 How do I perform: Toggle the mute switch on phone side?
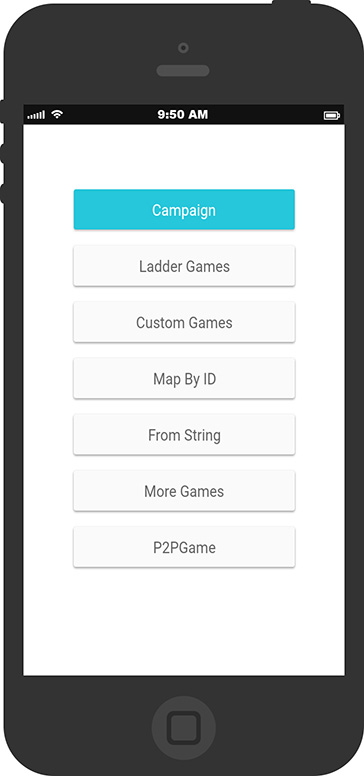coord(2,112)
